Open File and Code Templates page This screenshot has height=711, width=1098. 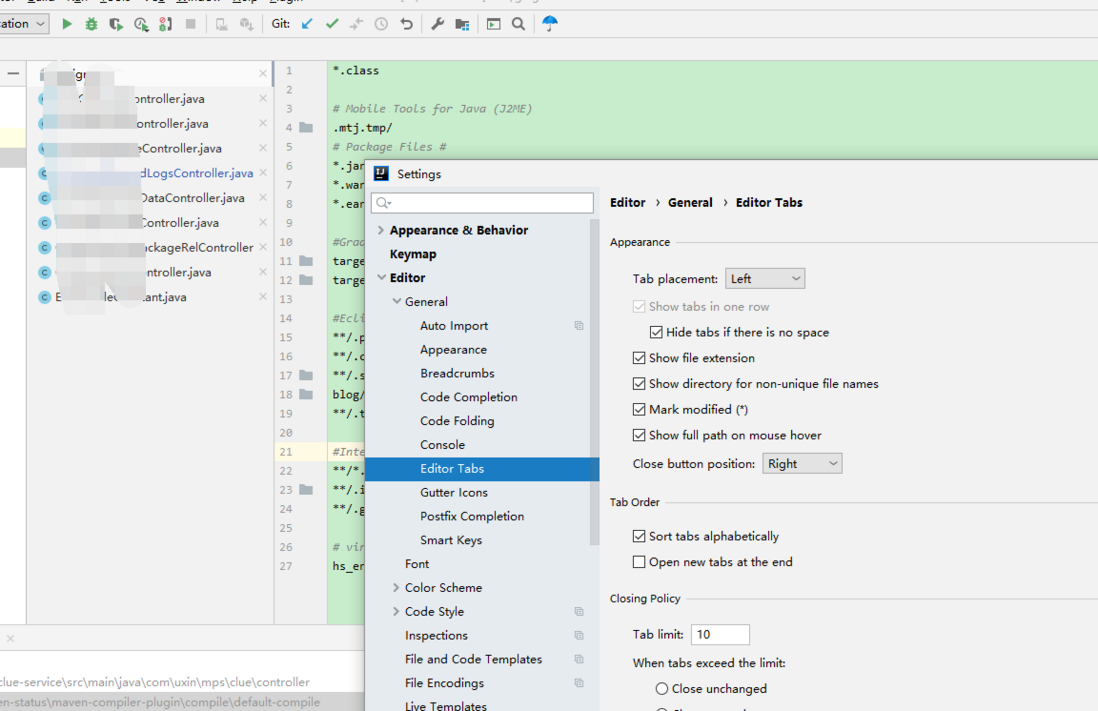coord(473,658)
